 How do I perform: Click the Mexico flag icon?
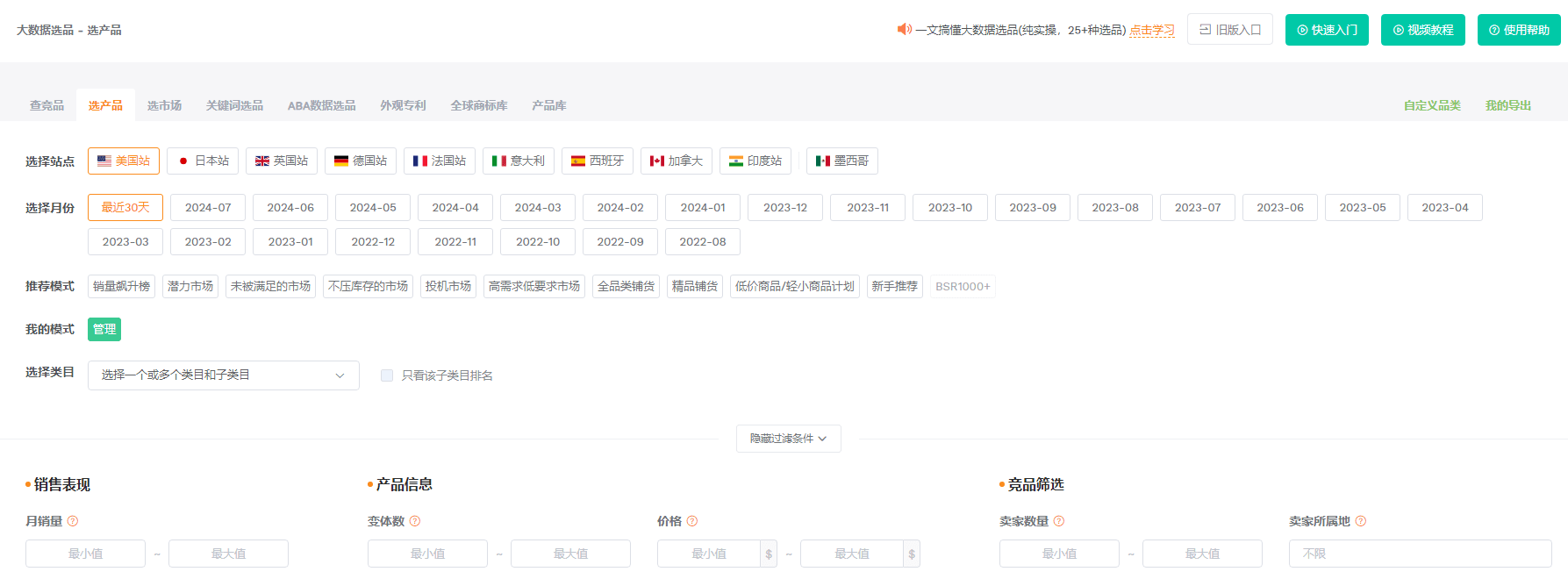823,161
